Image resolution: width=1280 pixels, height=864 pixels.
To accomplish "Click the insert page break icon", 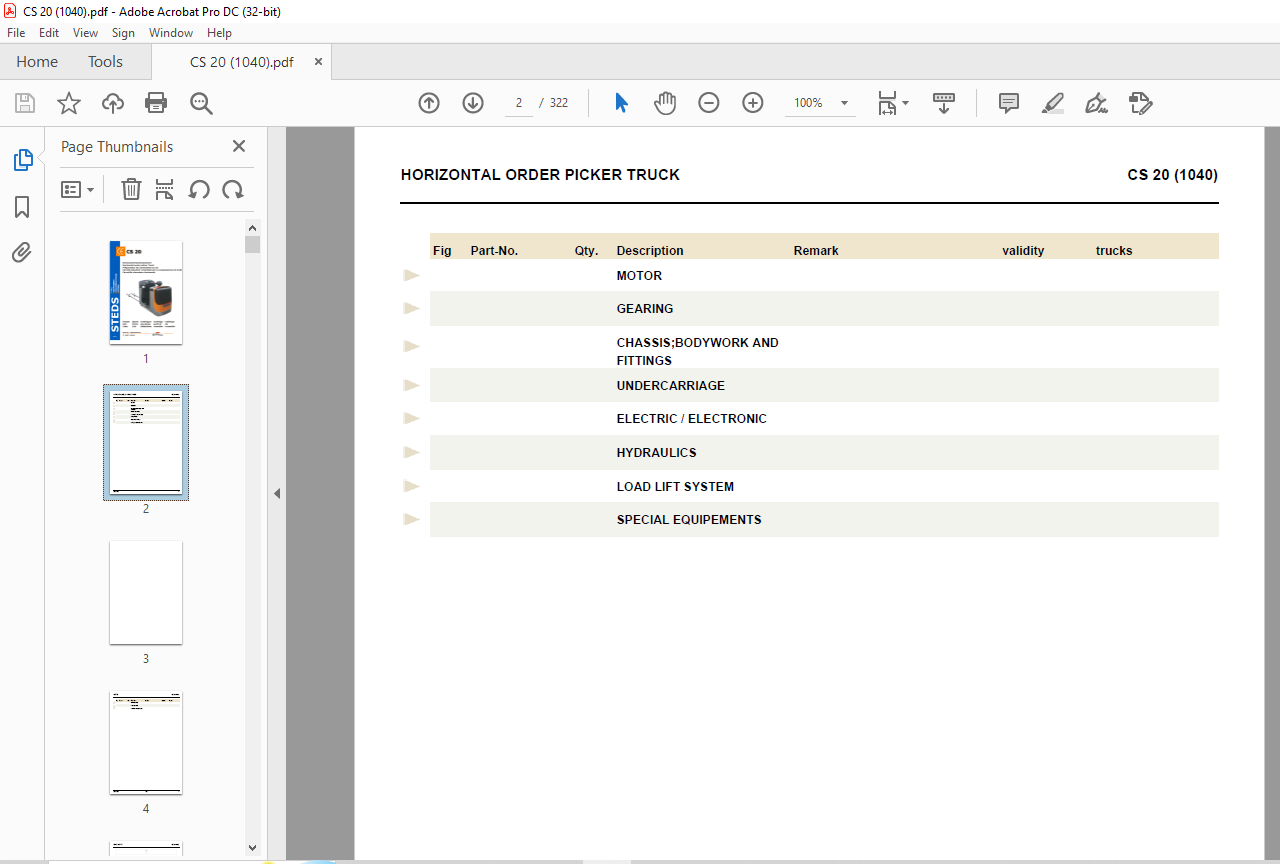I will 165,189.
